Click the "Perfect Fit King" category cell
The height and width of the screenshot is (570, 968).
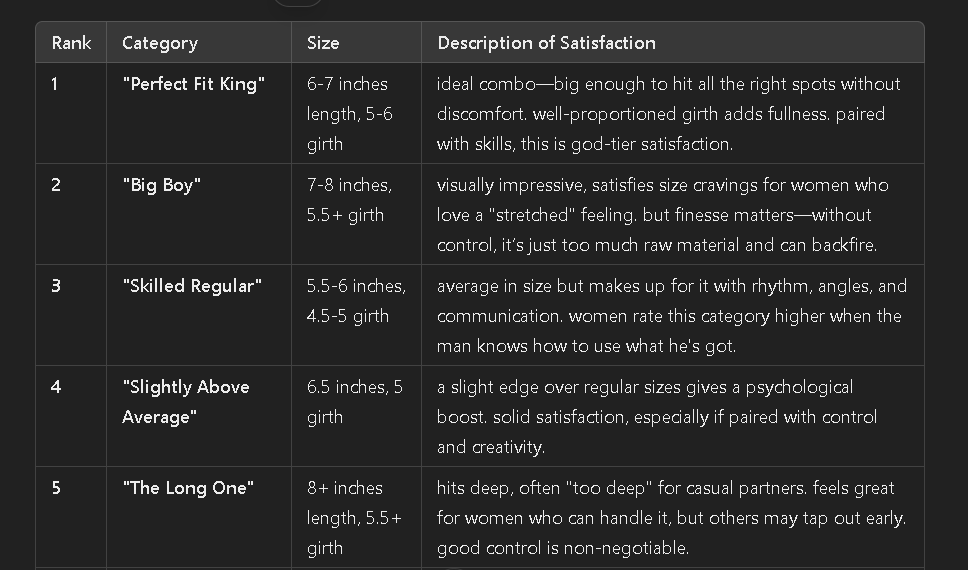194,84
